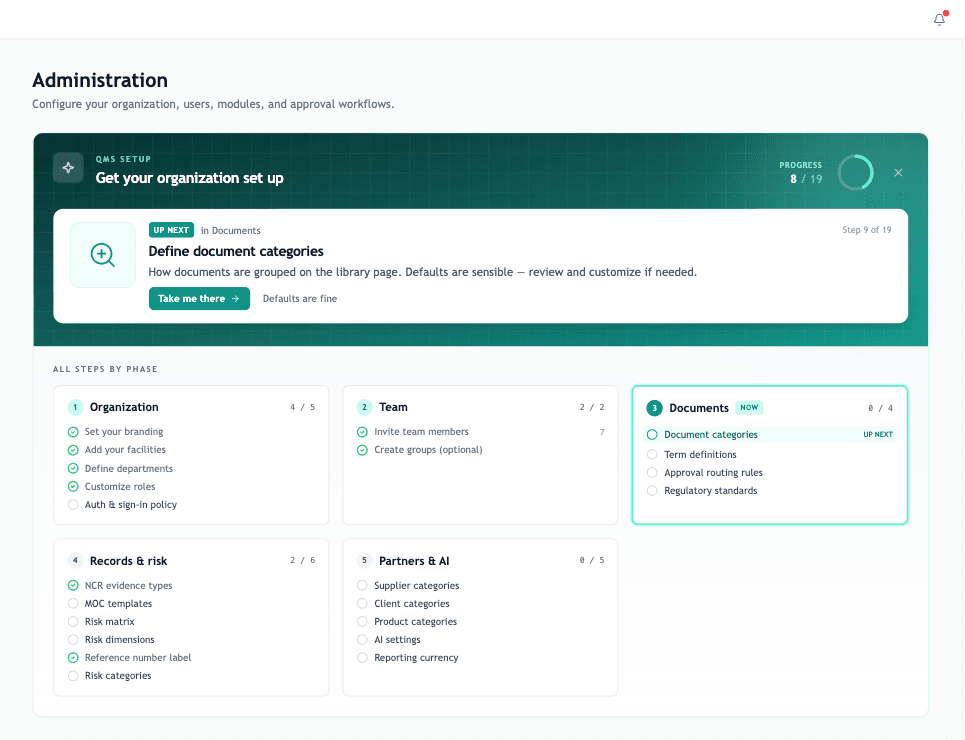Open the Organization phase card header

point(191,407)
